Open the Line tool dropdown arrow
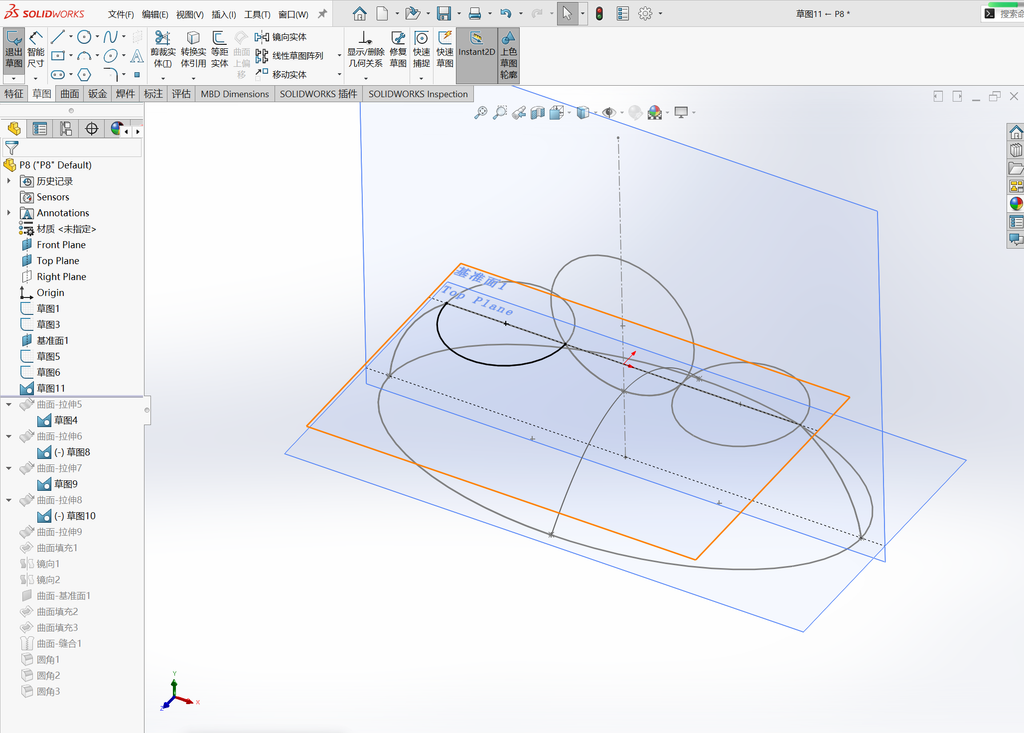 (x=71, y=37)
